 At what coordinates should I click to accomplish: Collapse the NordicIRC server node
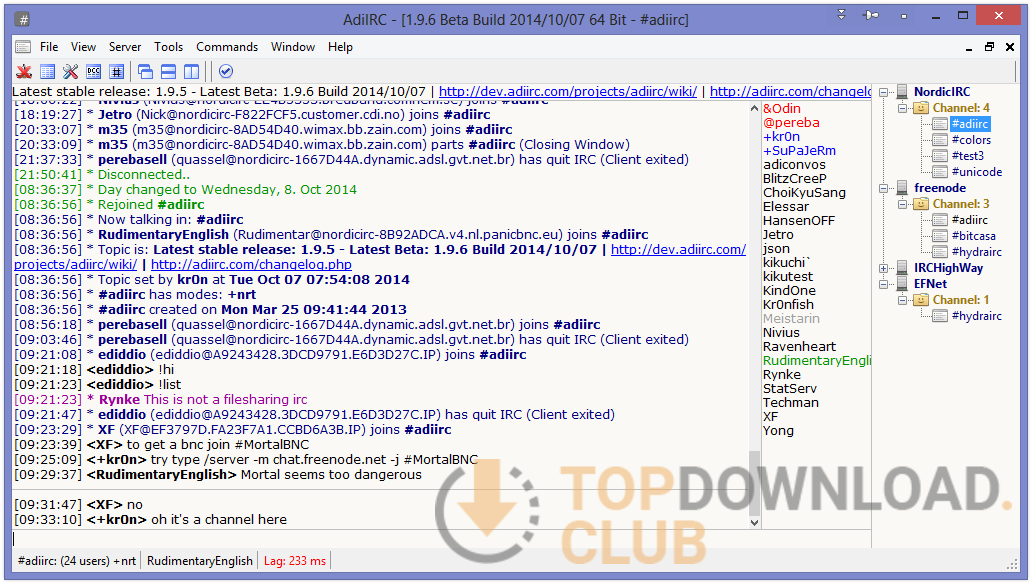883,92
